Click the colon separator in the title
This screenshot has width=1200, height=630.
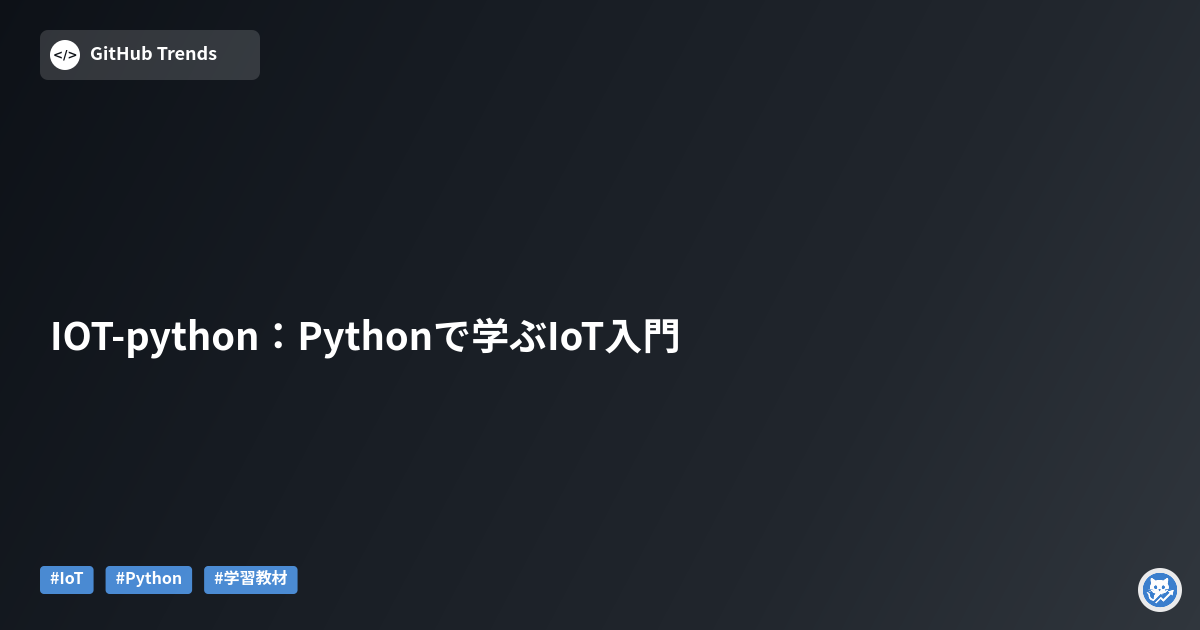pyautogui.click(x=279, y=339)
